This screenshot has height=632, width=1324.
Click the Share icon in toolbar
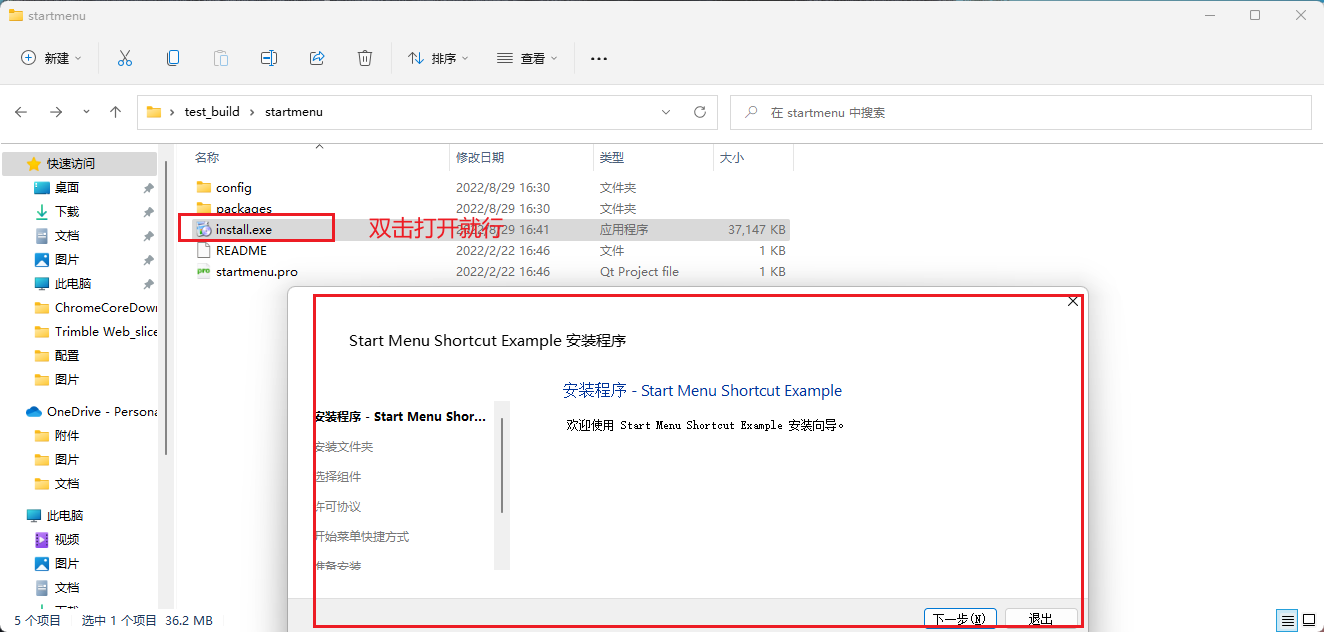pyautogui.click(x=317, y=58)
